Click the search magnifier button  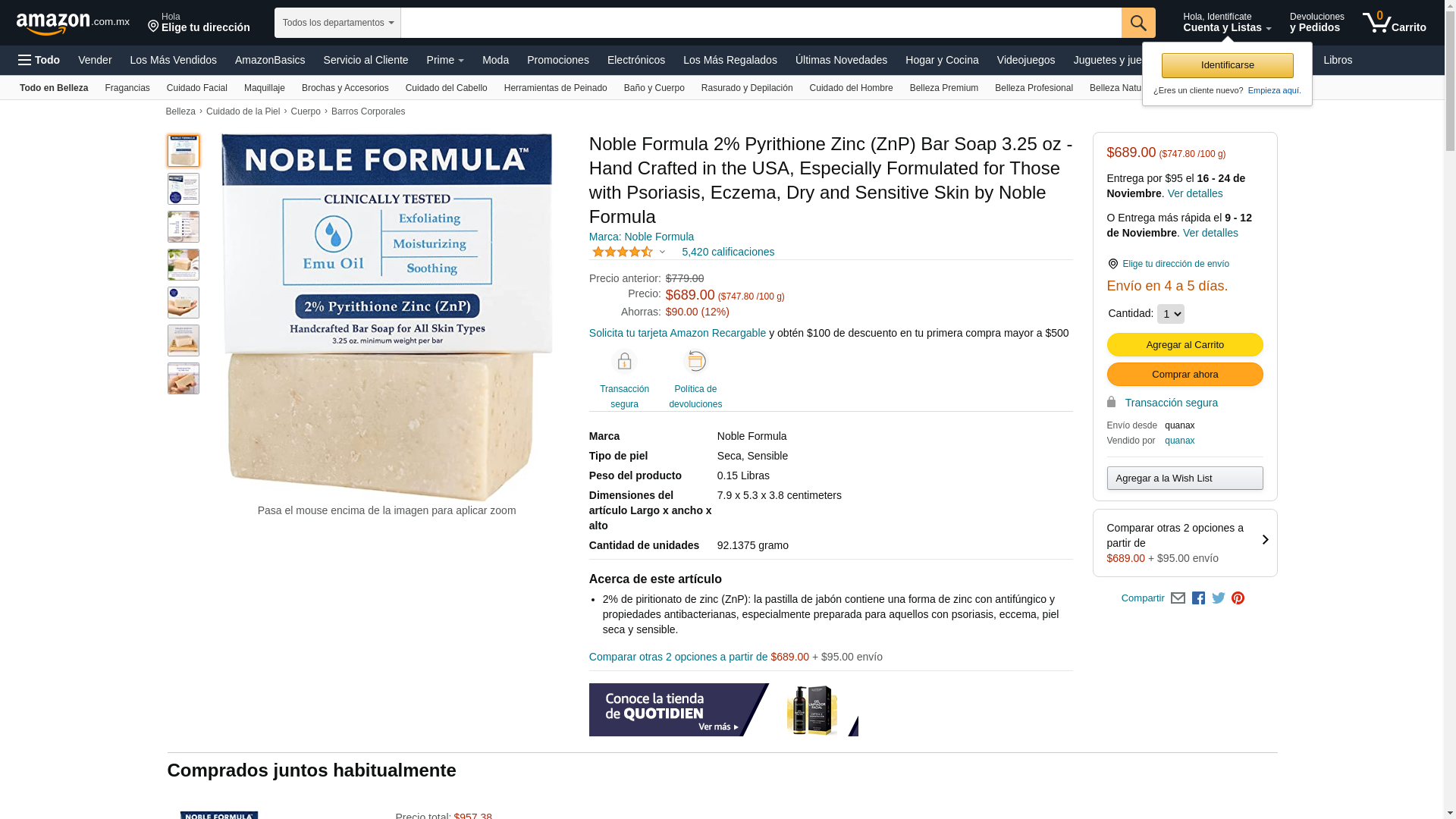pos(1137,23)
